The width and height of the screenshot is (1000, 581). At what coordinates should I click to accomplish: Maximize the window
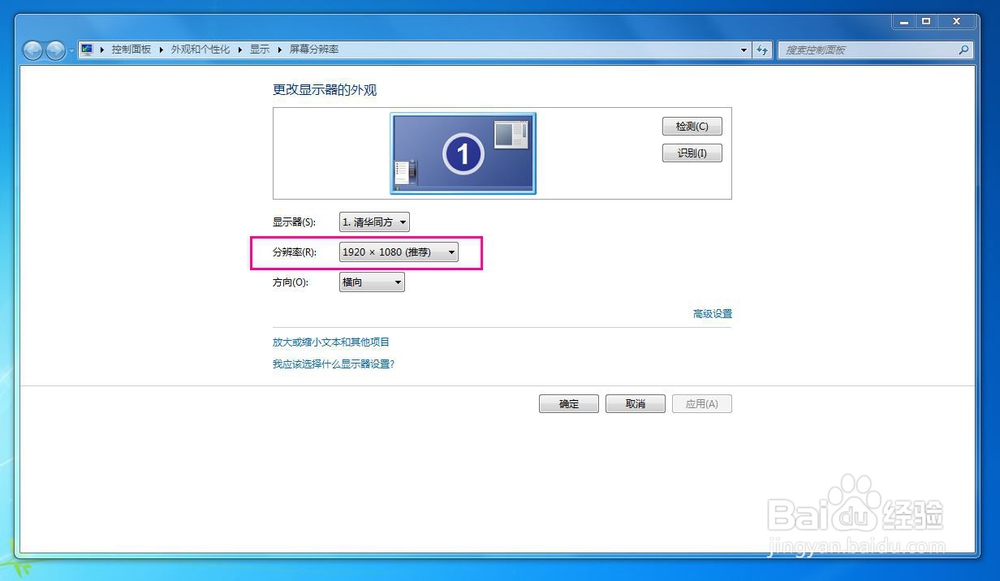(926, 22)
